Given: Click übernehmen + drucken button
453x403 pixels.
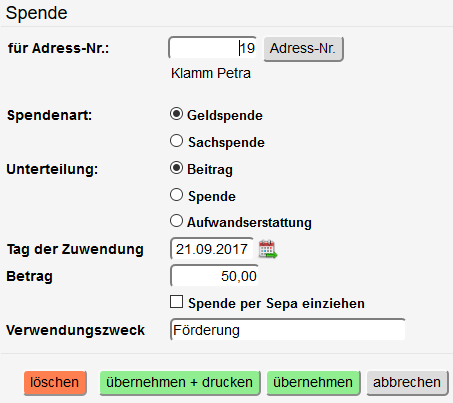Looking at the screenshot, I should (x=180, y=383).
